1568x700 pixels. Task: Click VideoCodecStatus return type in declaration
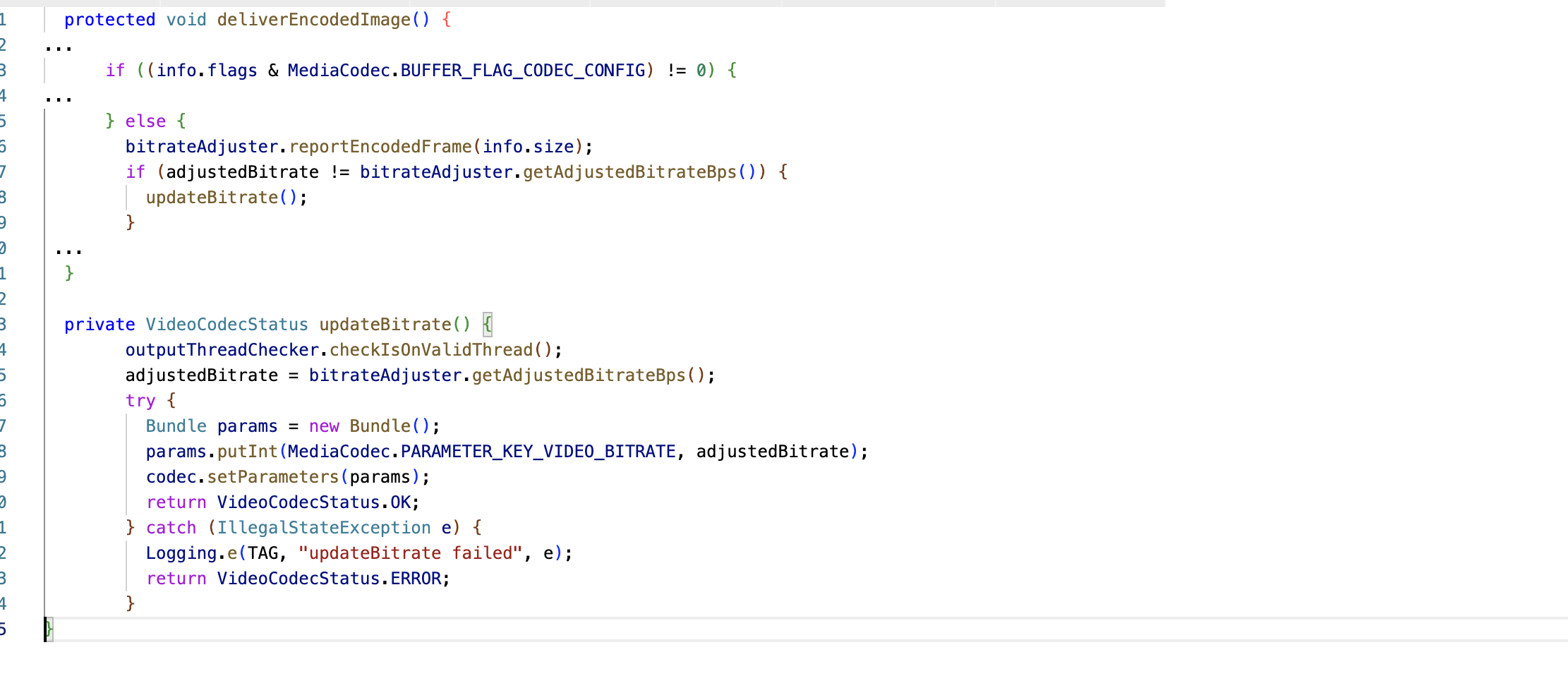pyautogui.click(x=227, y=325)
